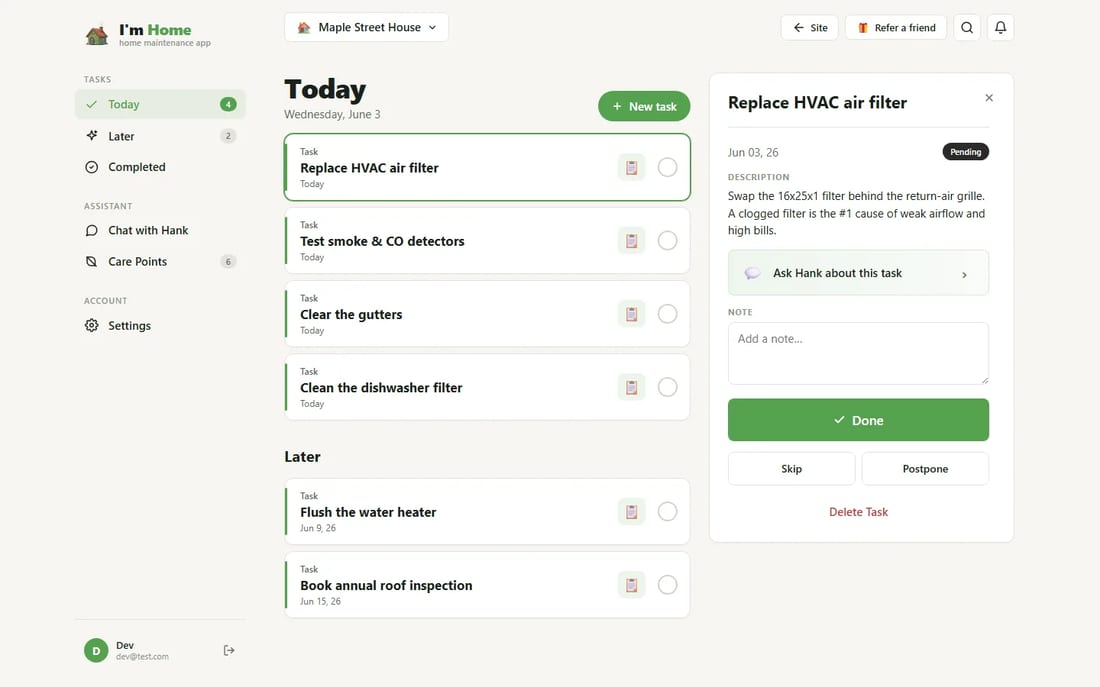The width and height of the screenshot is (1100, 687).
Task: Click the gift icon in Refer a friend
Action: [863, 27]
